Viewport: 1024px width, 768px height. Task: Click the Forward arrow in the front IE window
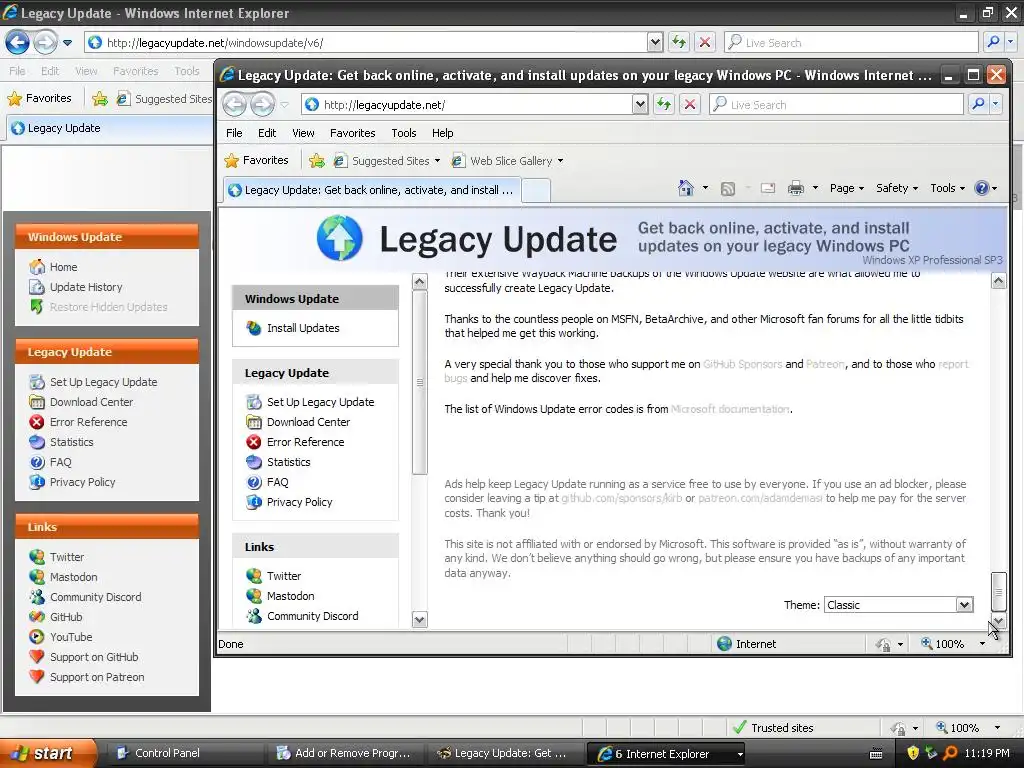263,104
